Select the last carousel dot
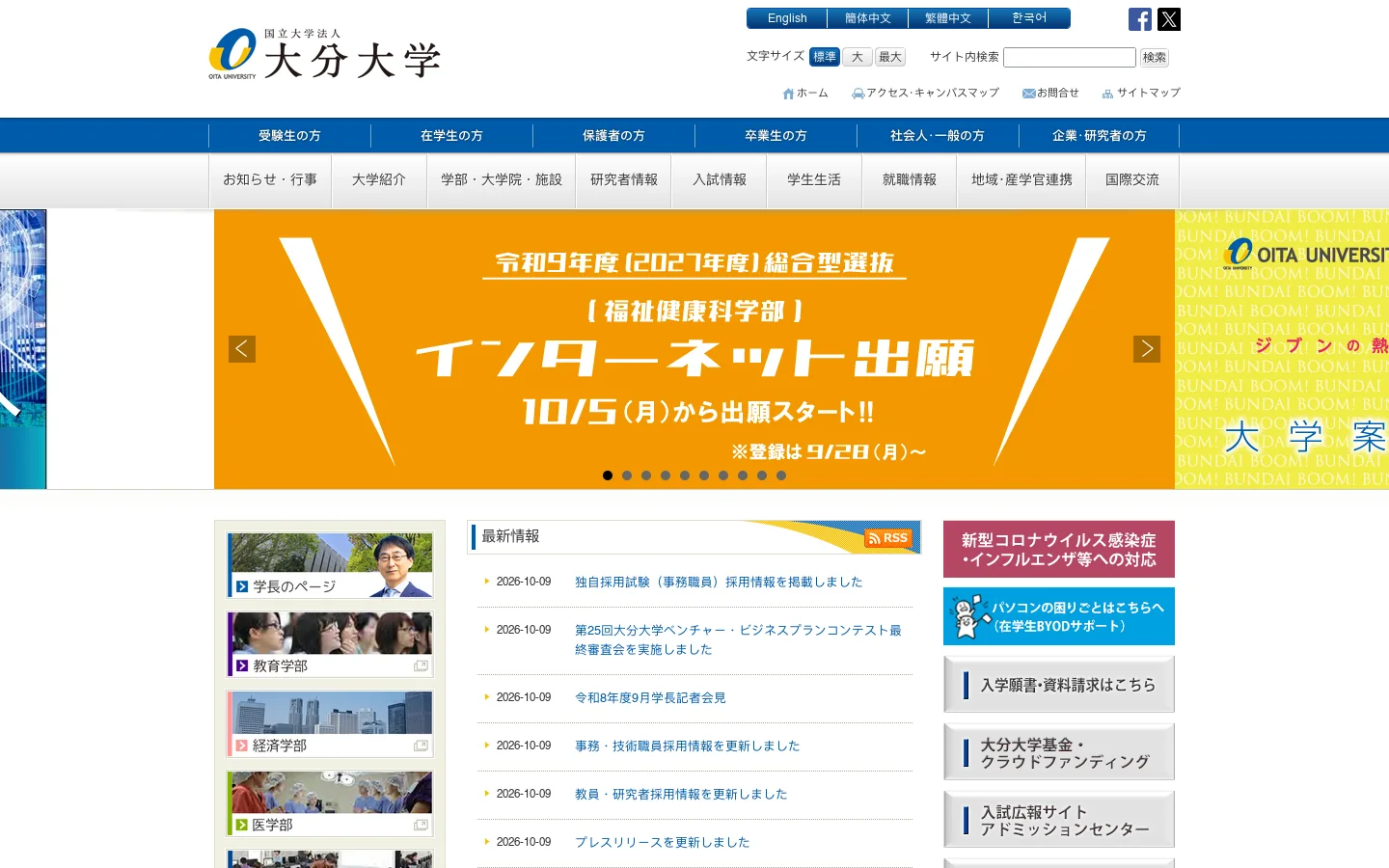This screenshot has height=868, width=1389. [x=781, y=475]
